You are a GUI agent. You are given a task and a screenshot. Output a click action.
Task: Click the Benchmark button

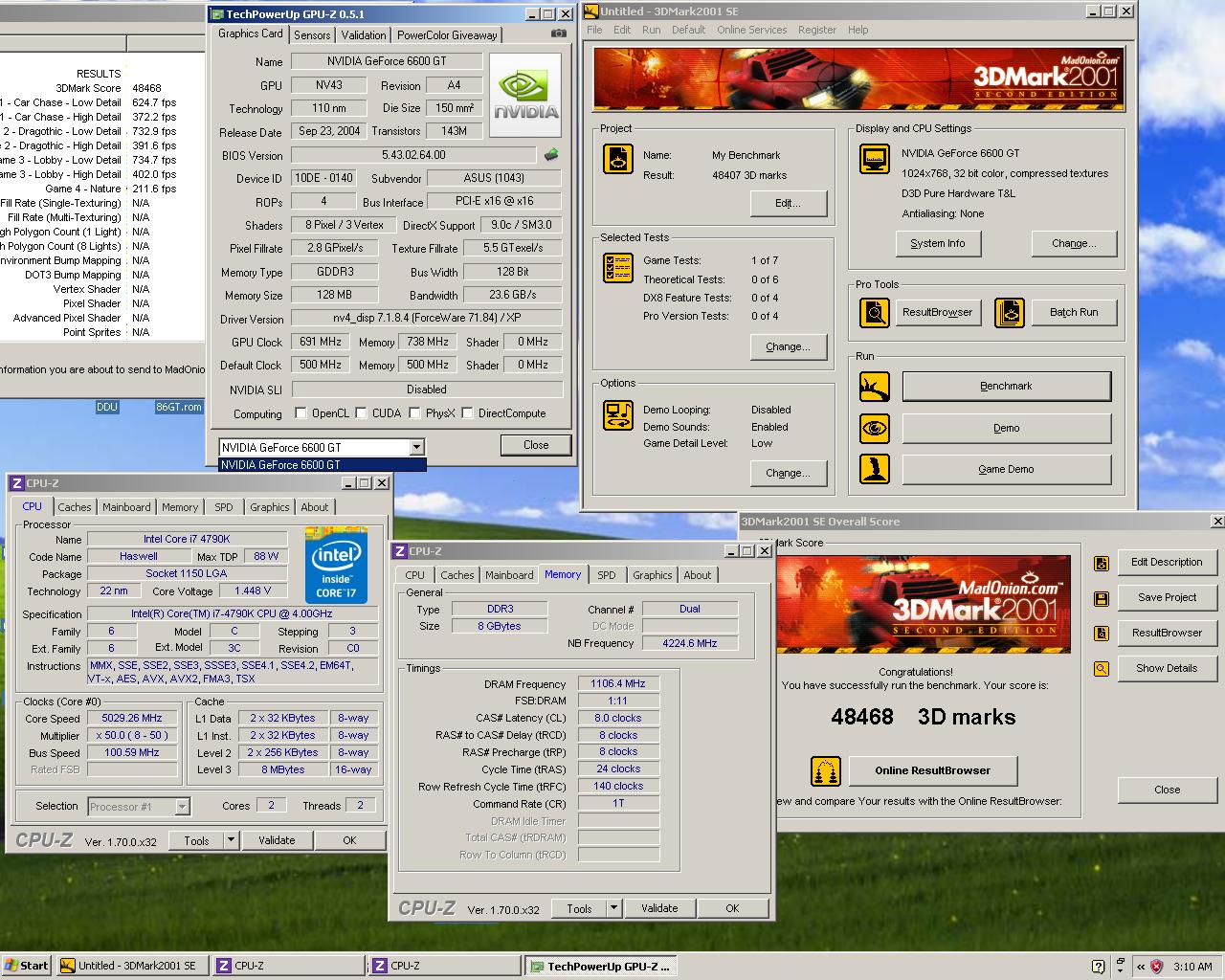1006,386
